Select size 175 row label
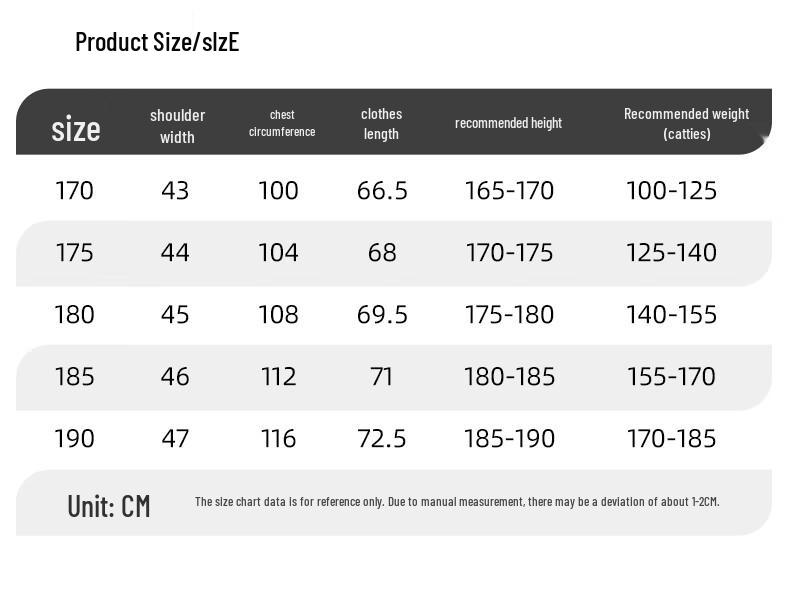Image resolution: width=790 pixels, height=592 pixels. (x=74, y=252)
